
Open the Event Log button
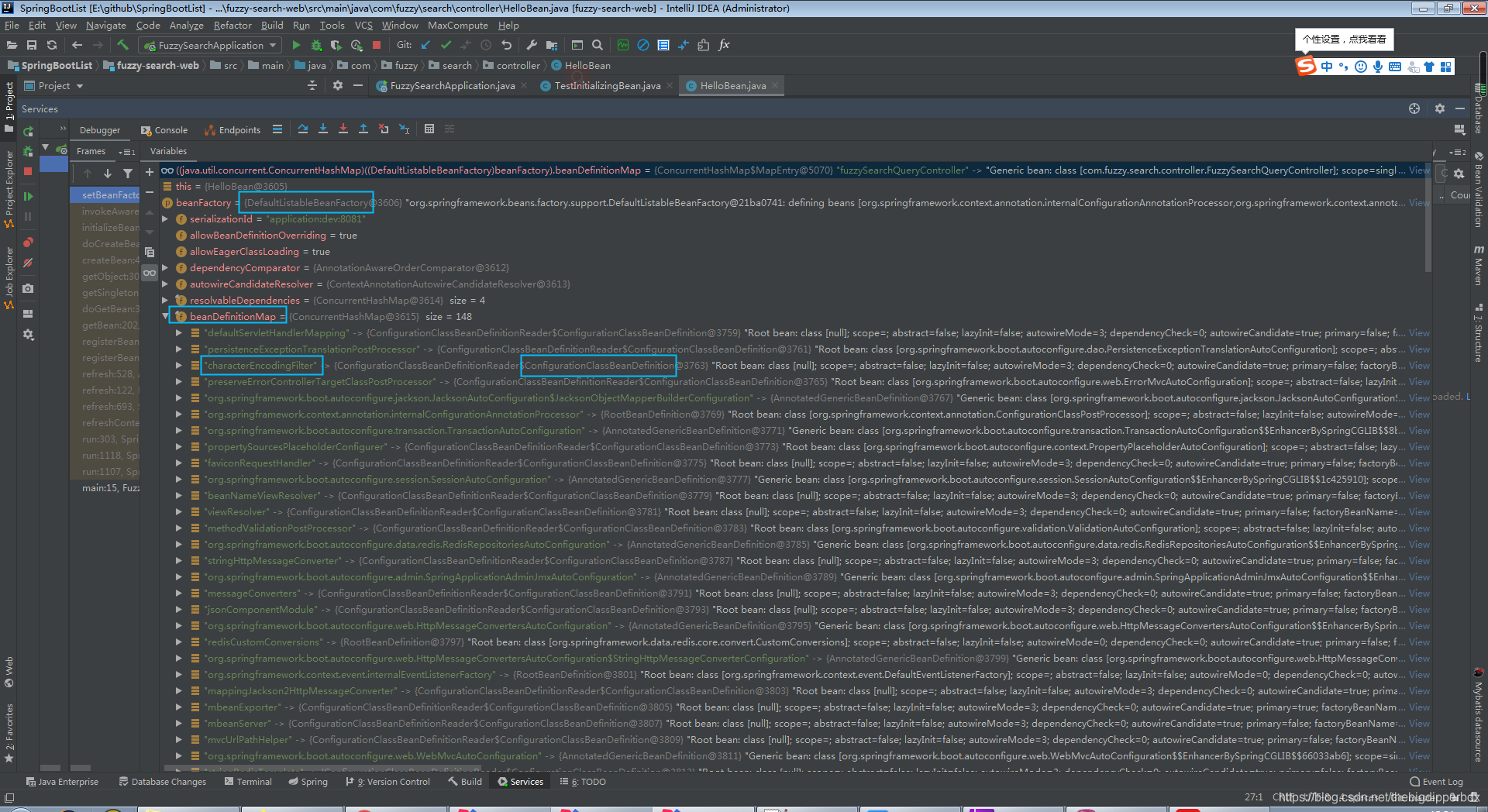1436,782
